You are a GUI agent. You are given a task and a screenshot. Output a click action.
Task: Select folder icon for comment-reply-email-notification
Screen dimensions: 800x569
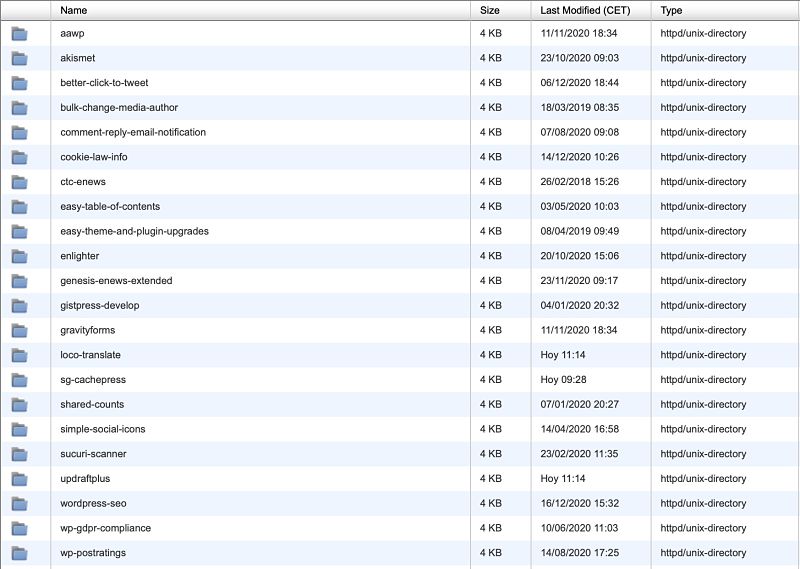tap(19, 133)
